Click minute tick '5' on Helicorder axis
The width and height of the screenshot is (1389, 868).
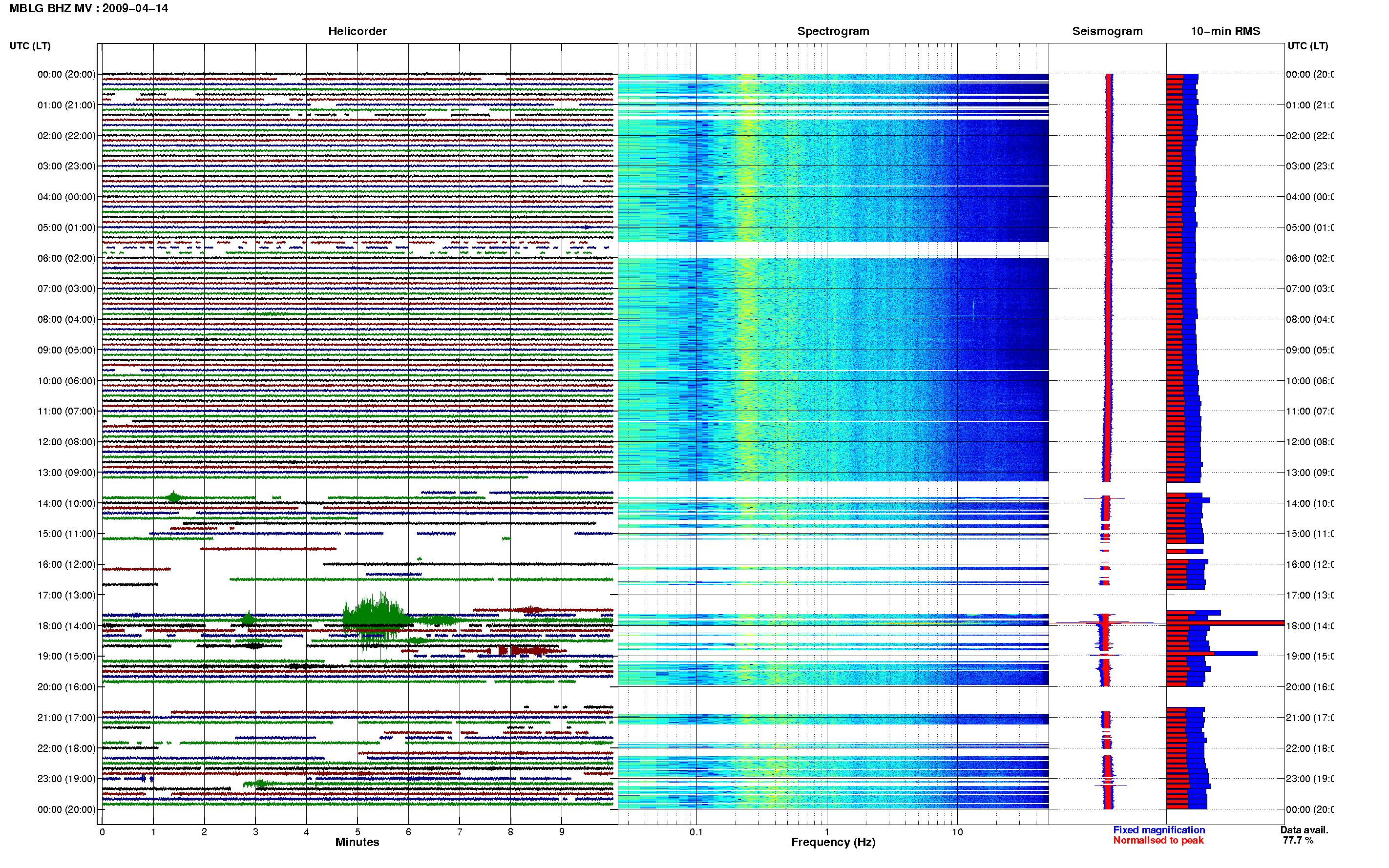(357, 832)
